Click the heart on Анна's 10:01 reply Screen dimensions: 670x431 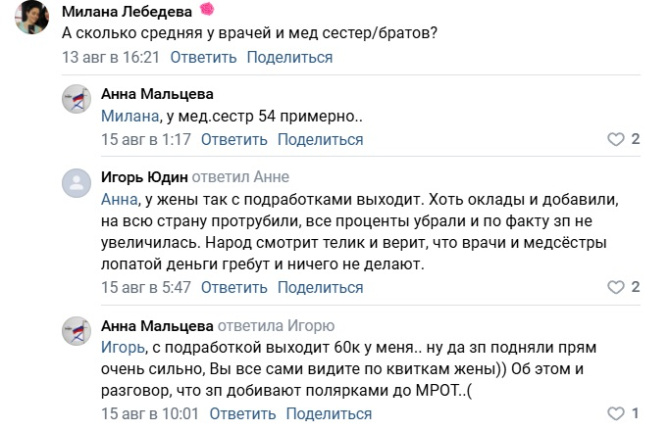pyautogui.click(x=616, y=413)
